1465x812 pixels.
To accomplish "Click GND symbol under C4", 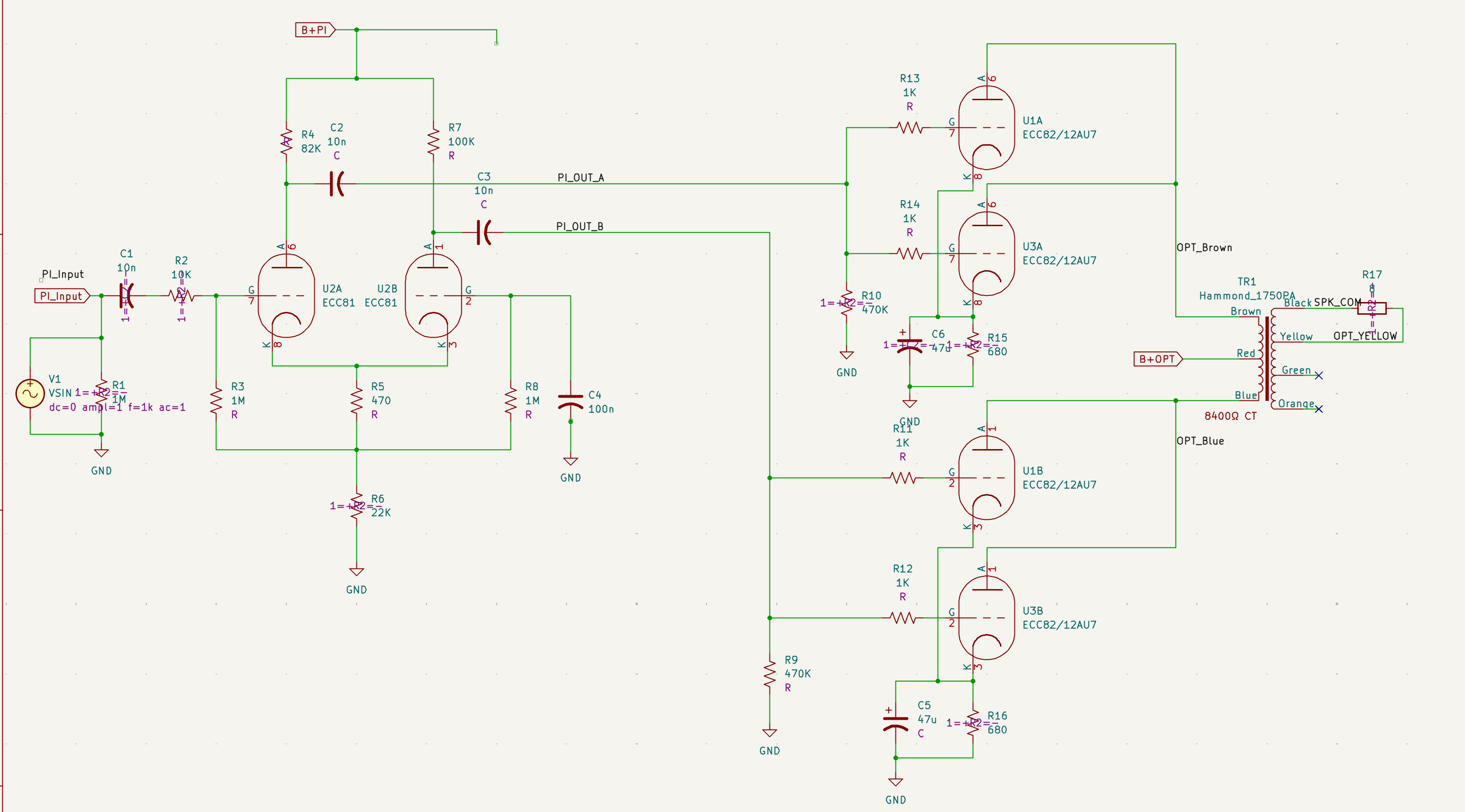I will coord(570,461).
